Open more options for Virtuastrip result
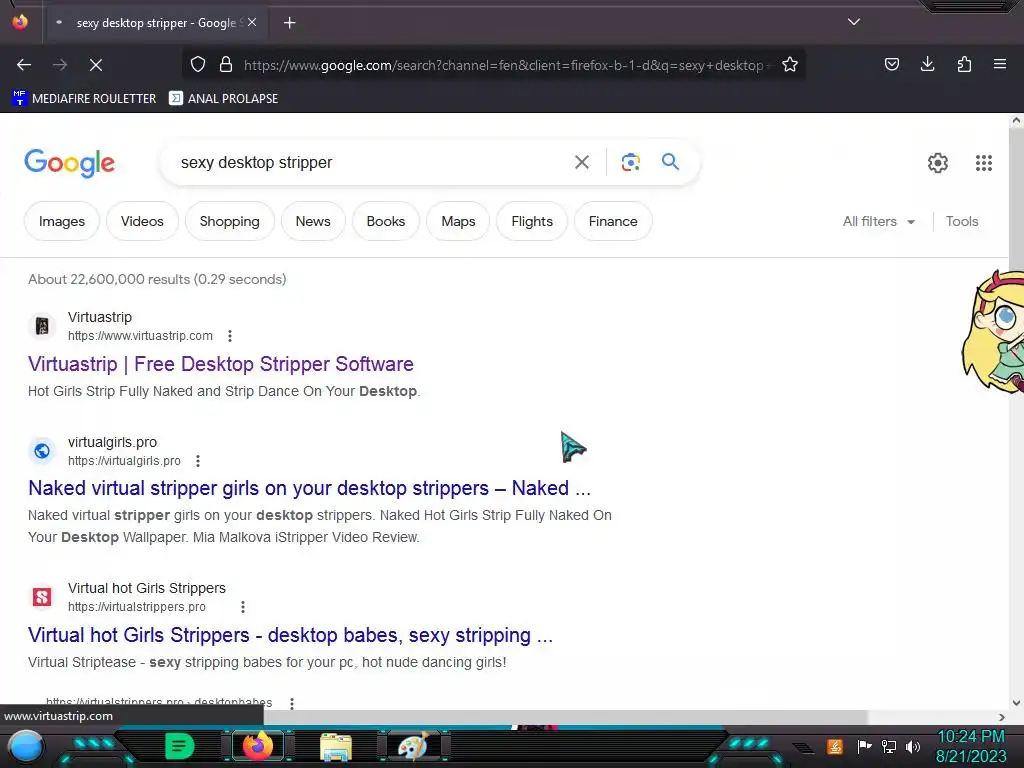 230,336
